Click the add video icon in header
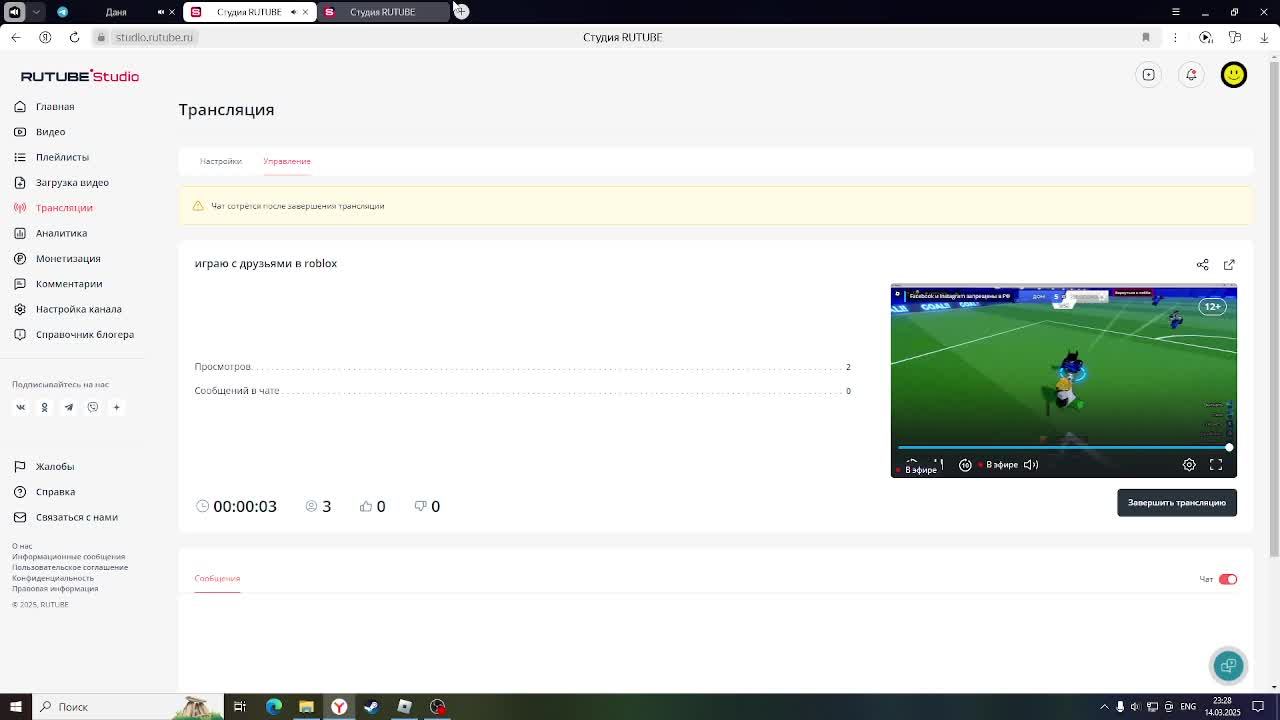Screen dimensions: 1280x720 coord(1149,74)
